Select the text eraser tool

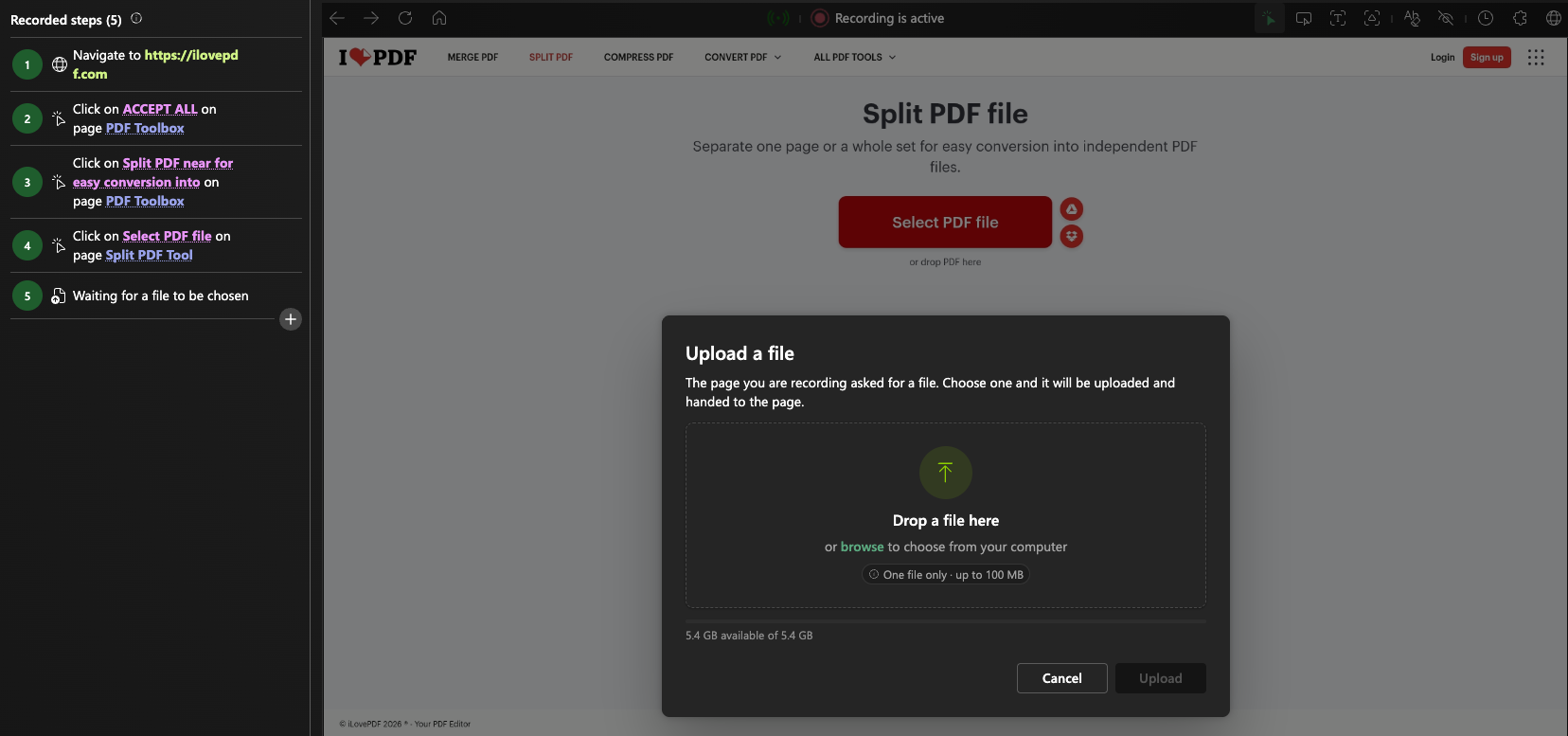[1412, 18]
